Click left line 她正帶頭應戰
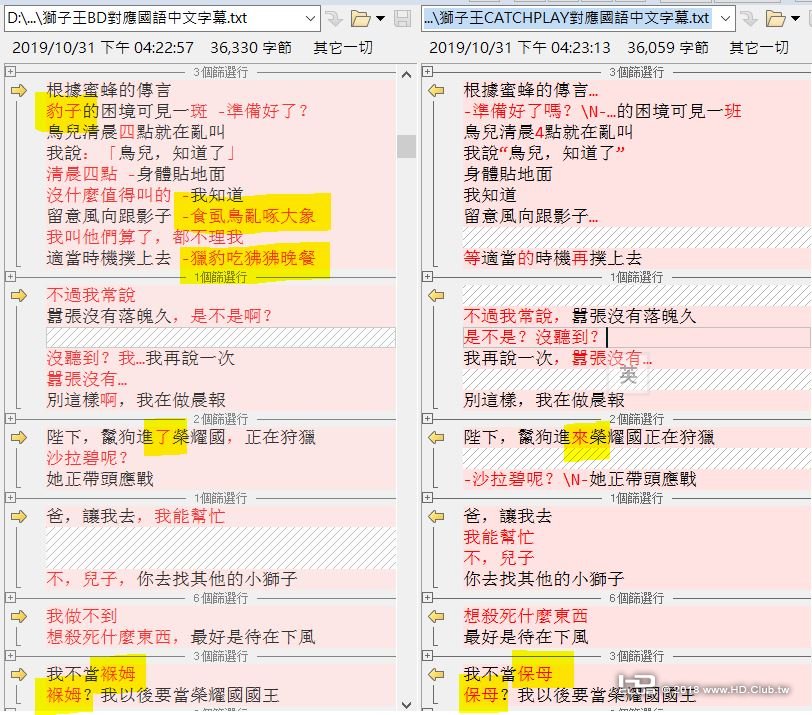Viewport: 812px width, 715px height. [x=100, y=479]
